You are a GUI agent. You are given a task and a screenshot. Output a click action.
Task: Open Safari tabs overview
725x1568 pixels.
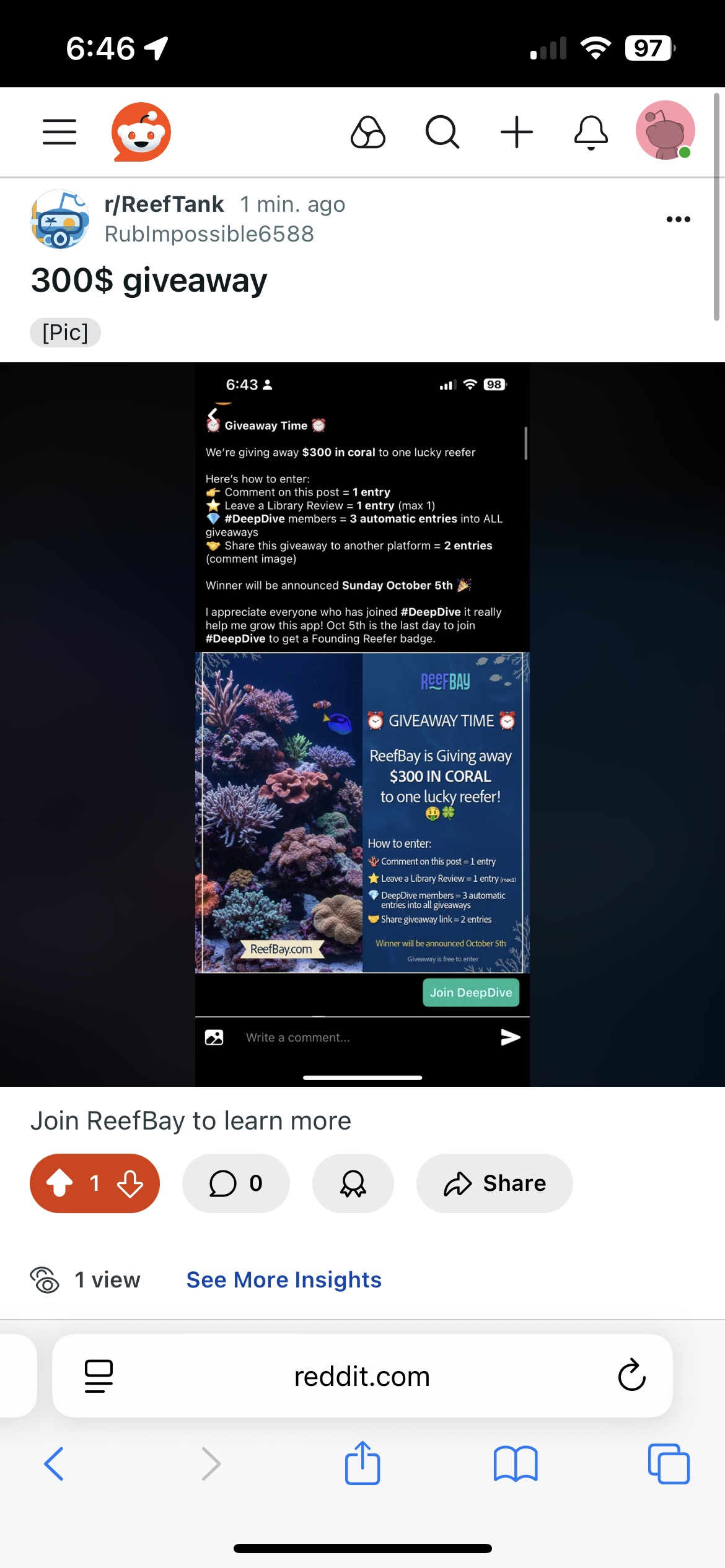coord(669,1463)
